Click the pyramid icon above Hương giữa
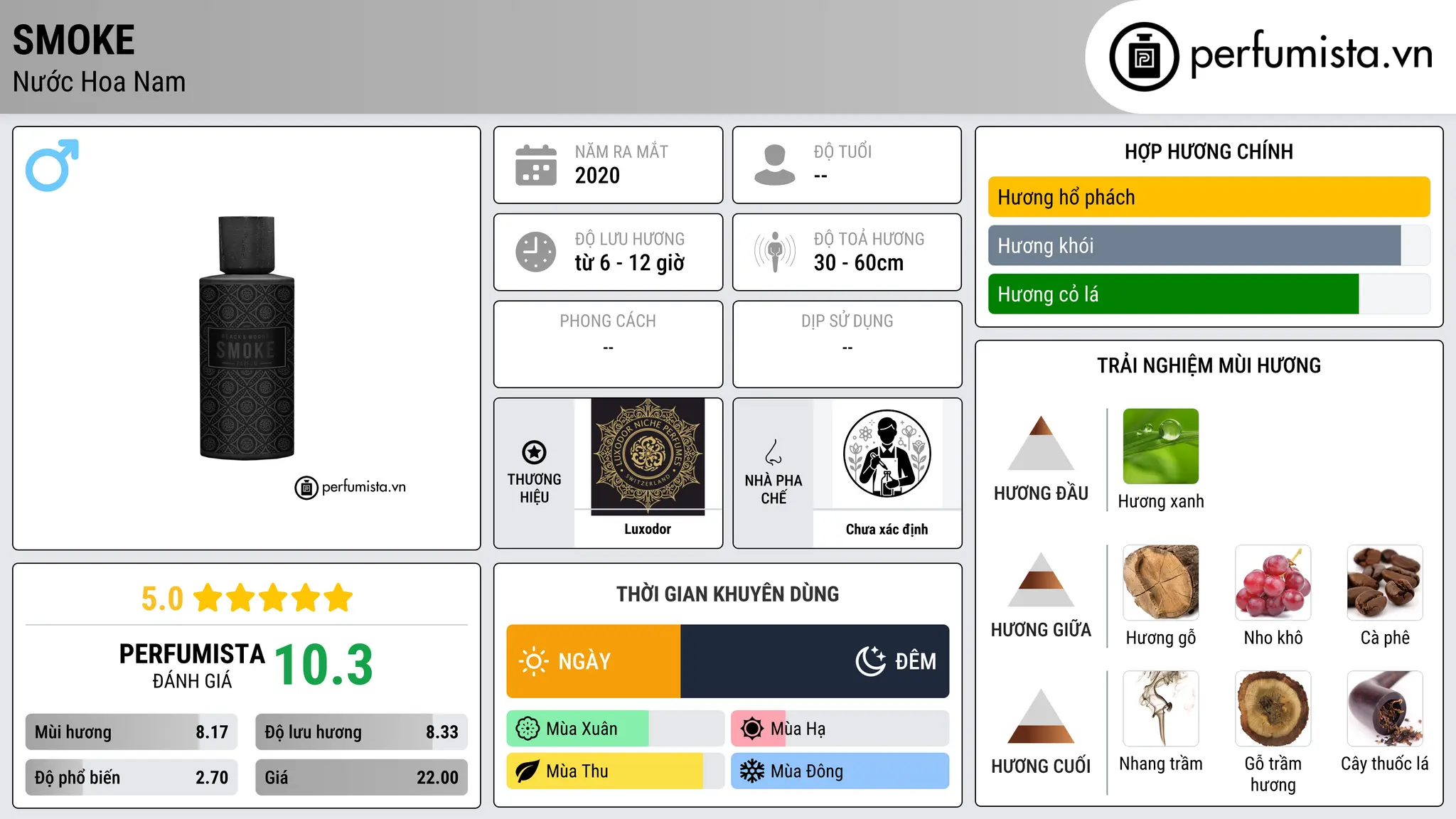Screen dimensions: 1456x819 point(1041,579)
